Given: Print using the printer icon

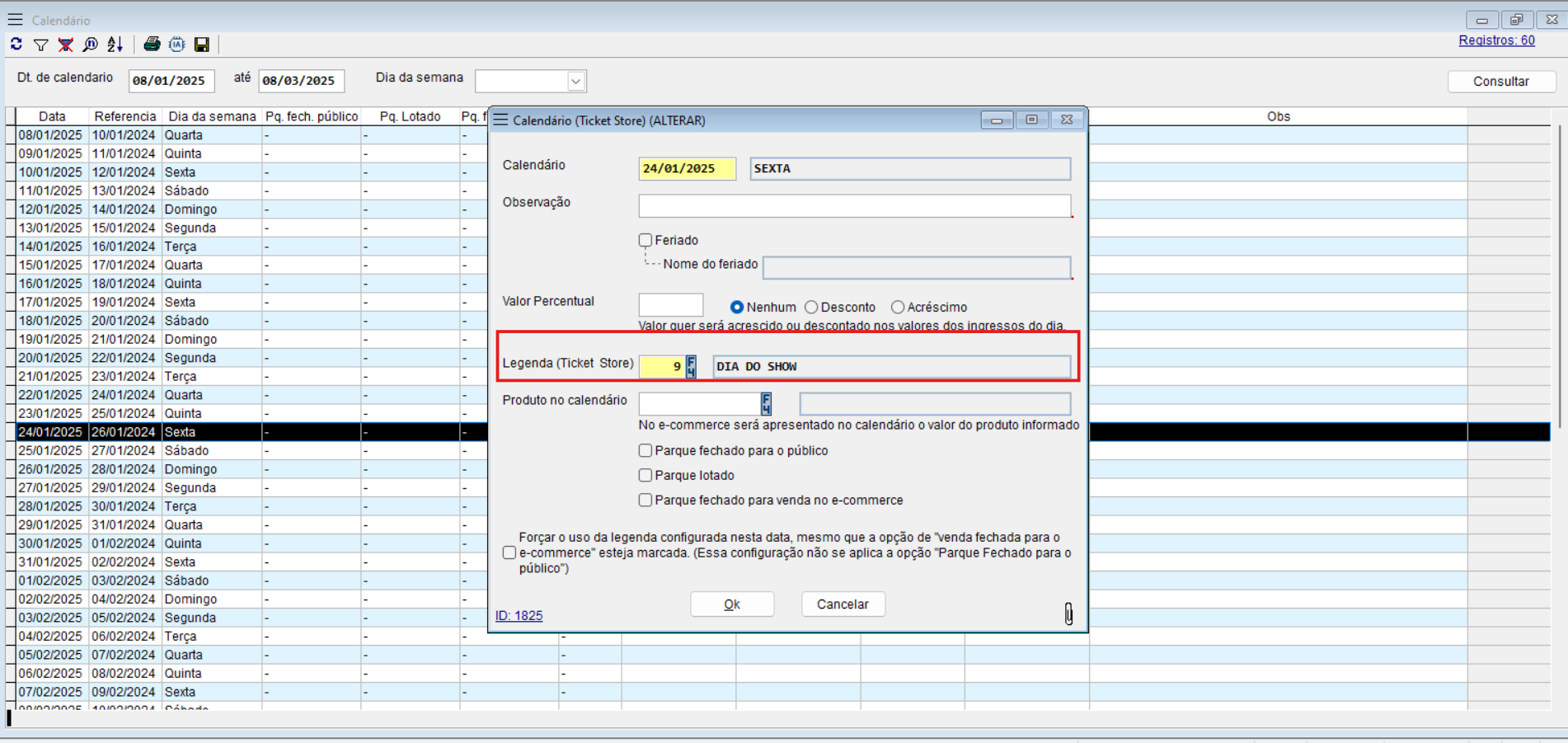Looking at the screenshot, I should click(x=152, y=45).
